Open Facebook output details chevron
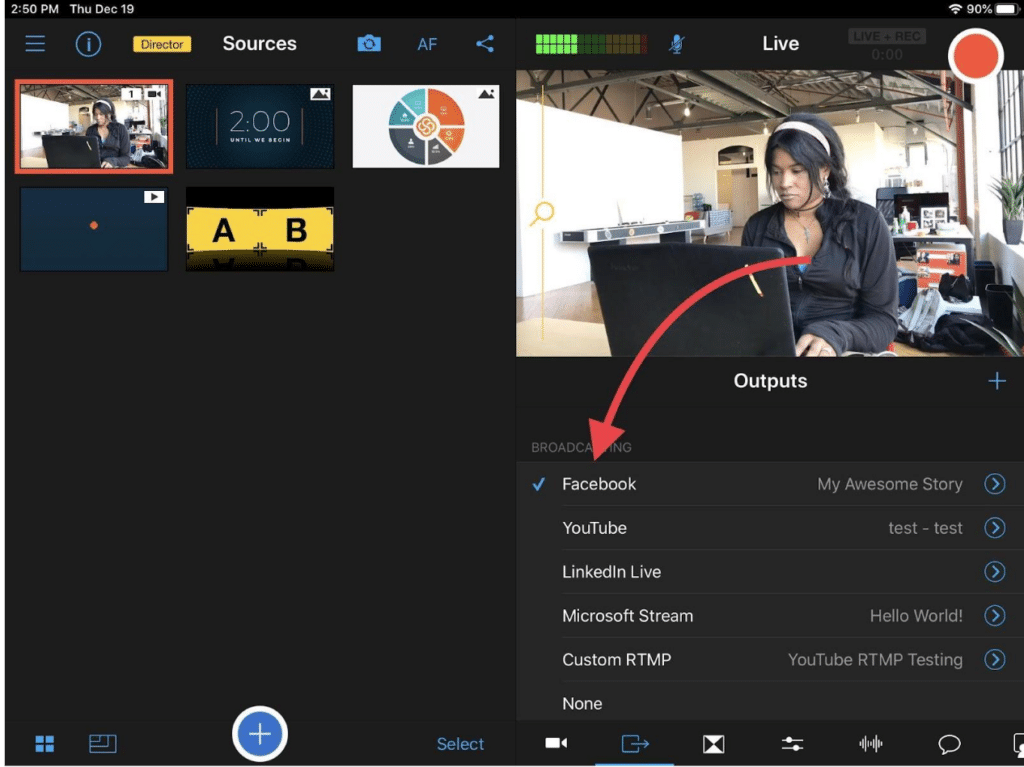 point(995,484)
